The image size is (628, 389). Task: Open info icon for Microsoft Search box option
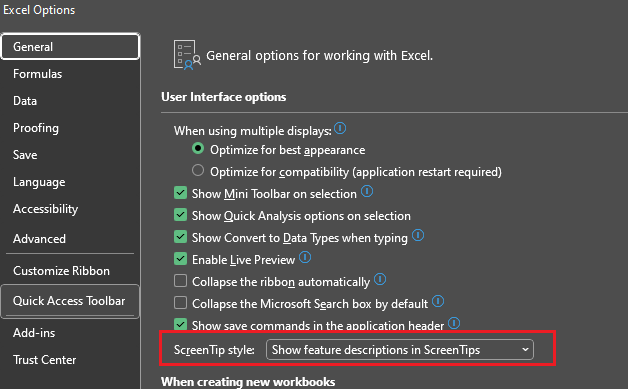pos(438,301)
